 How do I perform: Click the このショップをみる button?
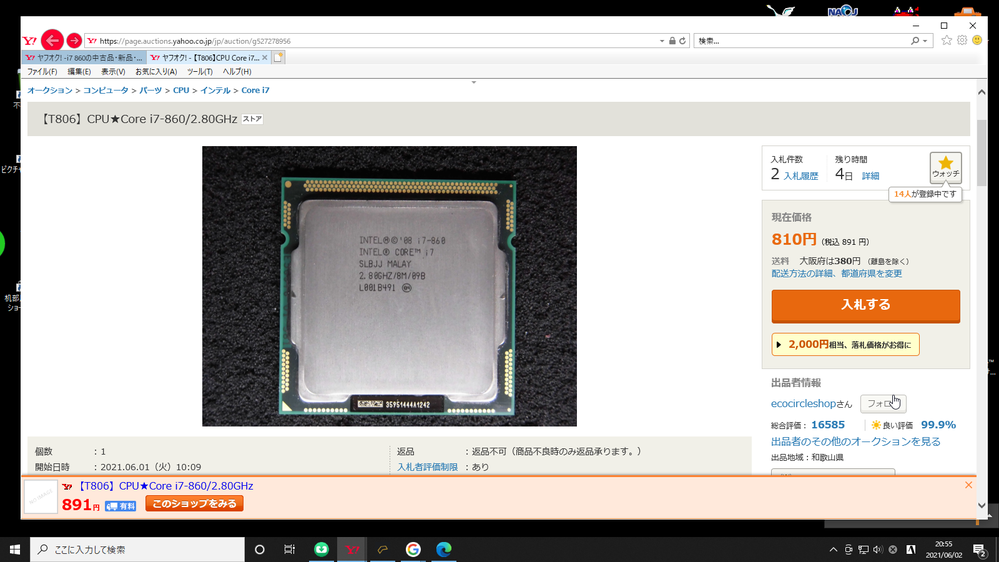click(x=194, y=503)
